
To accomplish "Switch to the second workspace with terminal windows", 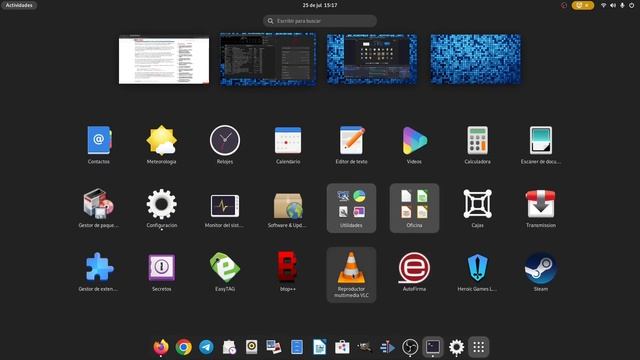I will (268, 60).
